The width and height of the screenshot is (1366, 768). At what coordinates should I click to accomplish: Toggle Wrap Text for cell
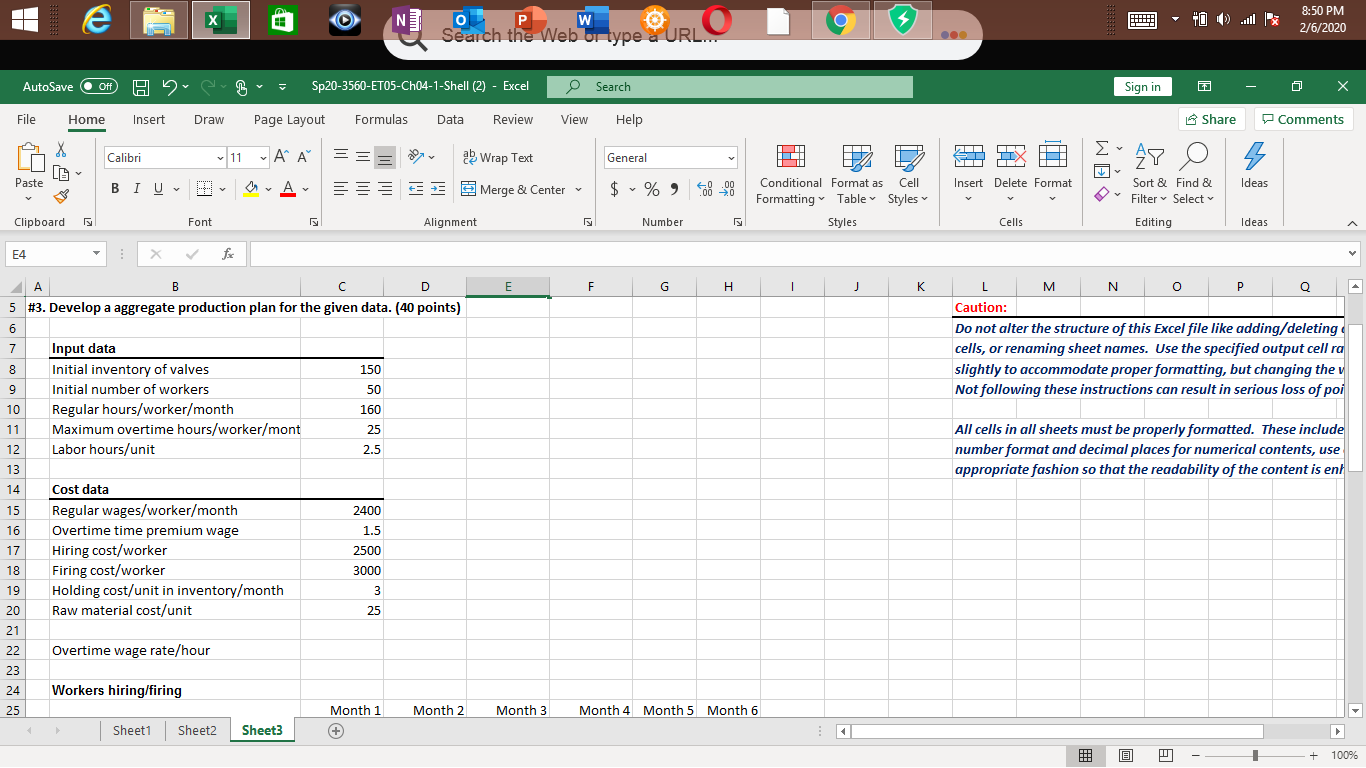tap(497, 158)
